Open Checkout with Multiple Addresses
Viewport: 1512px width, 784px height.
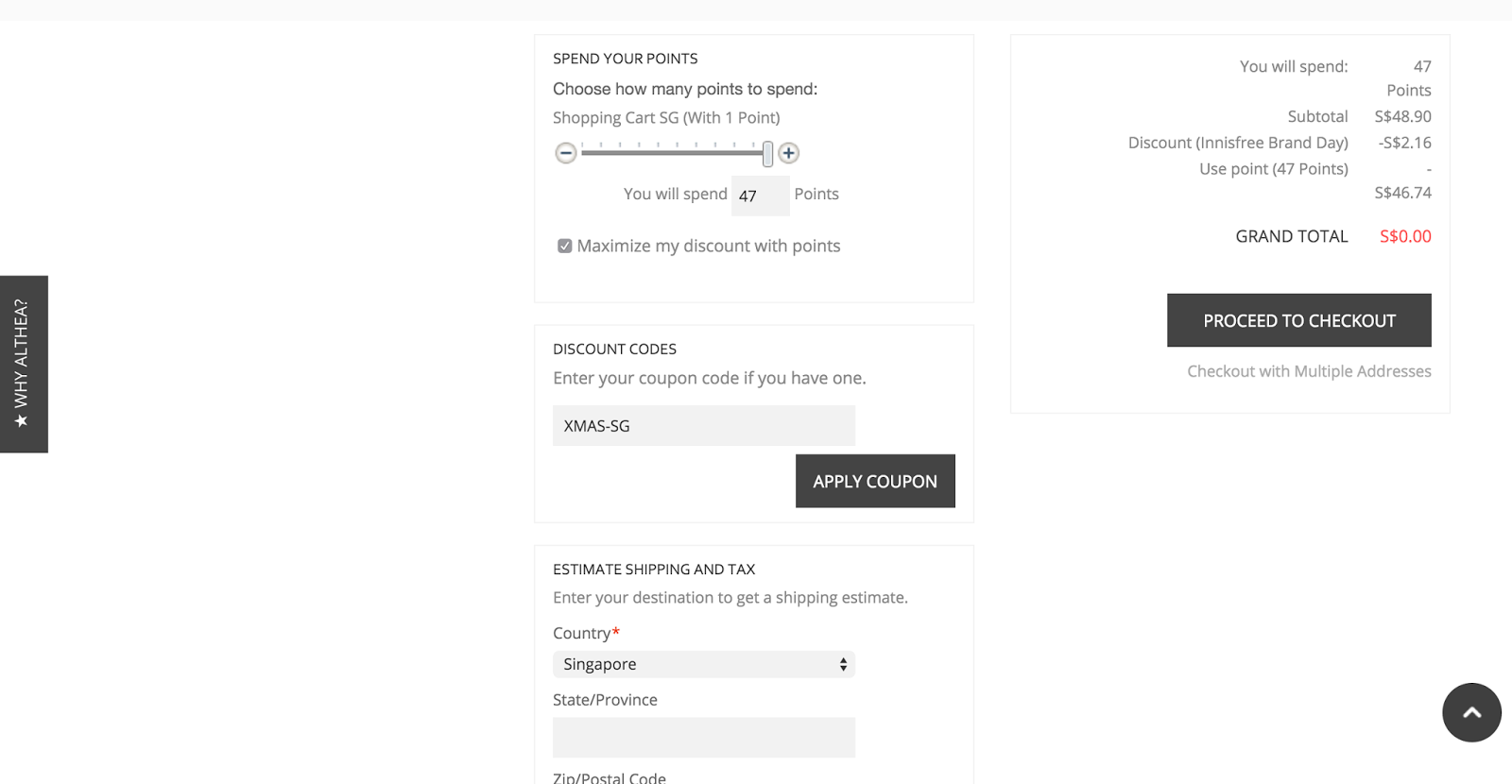(x=1309, y=370)
